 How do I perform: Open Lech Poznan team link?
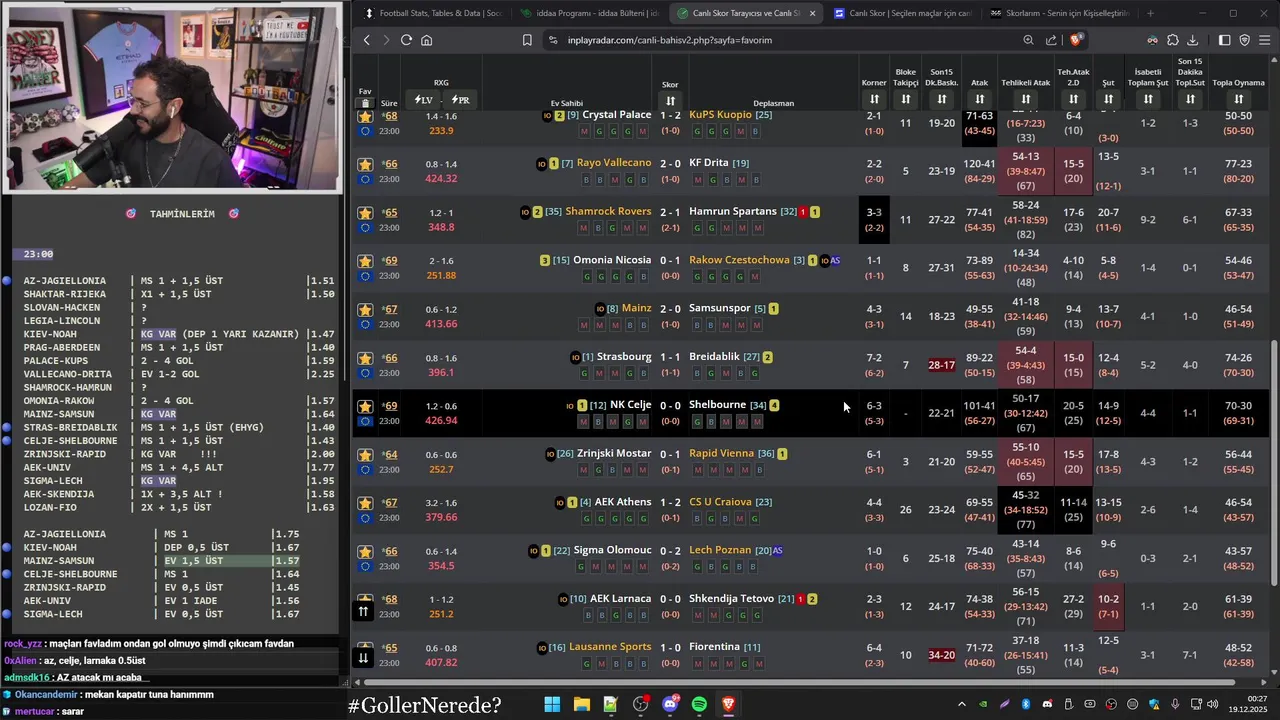coord(720,550)
